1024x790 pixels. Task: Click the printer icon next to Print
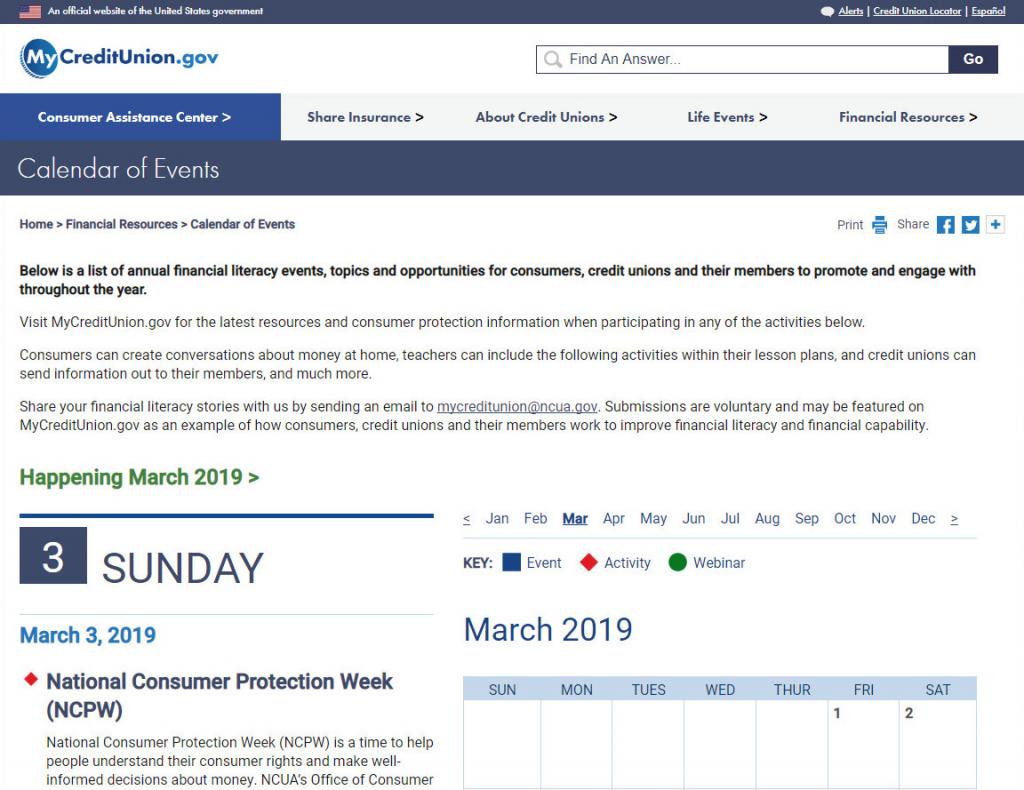tap(880, 225)
